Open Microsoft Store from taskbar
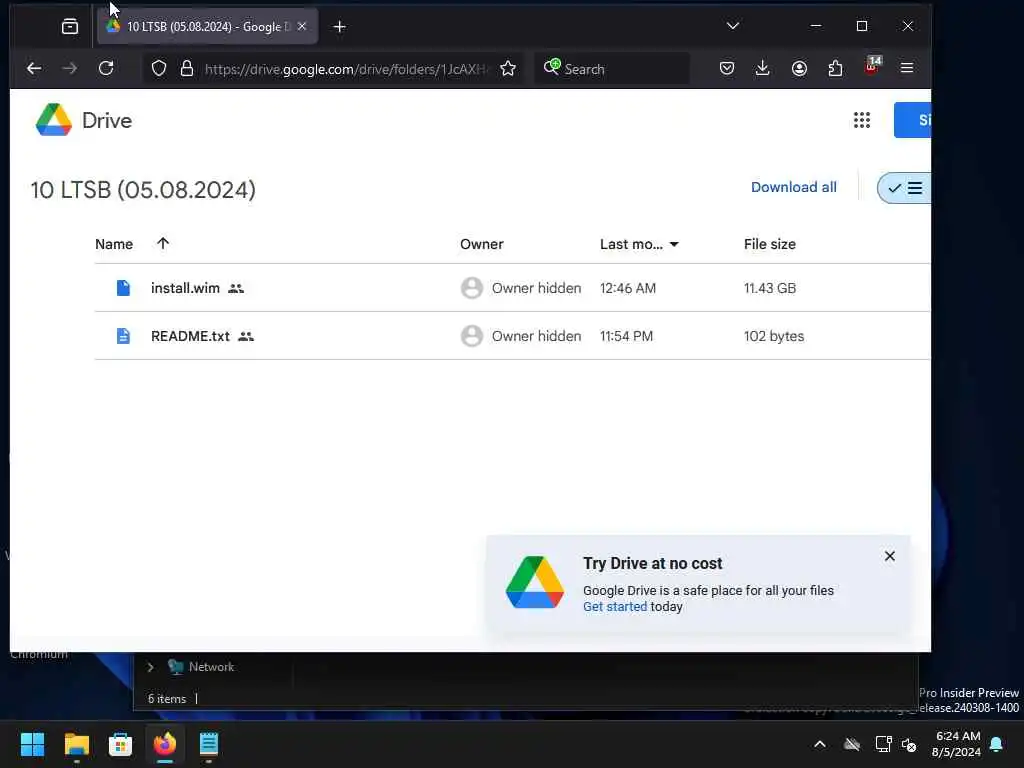 (120, 744)
